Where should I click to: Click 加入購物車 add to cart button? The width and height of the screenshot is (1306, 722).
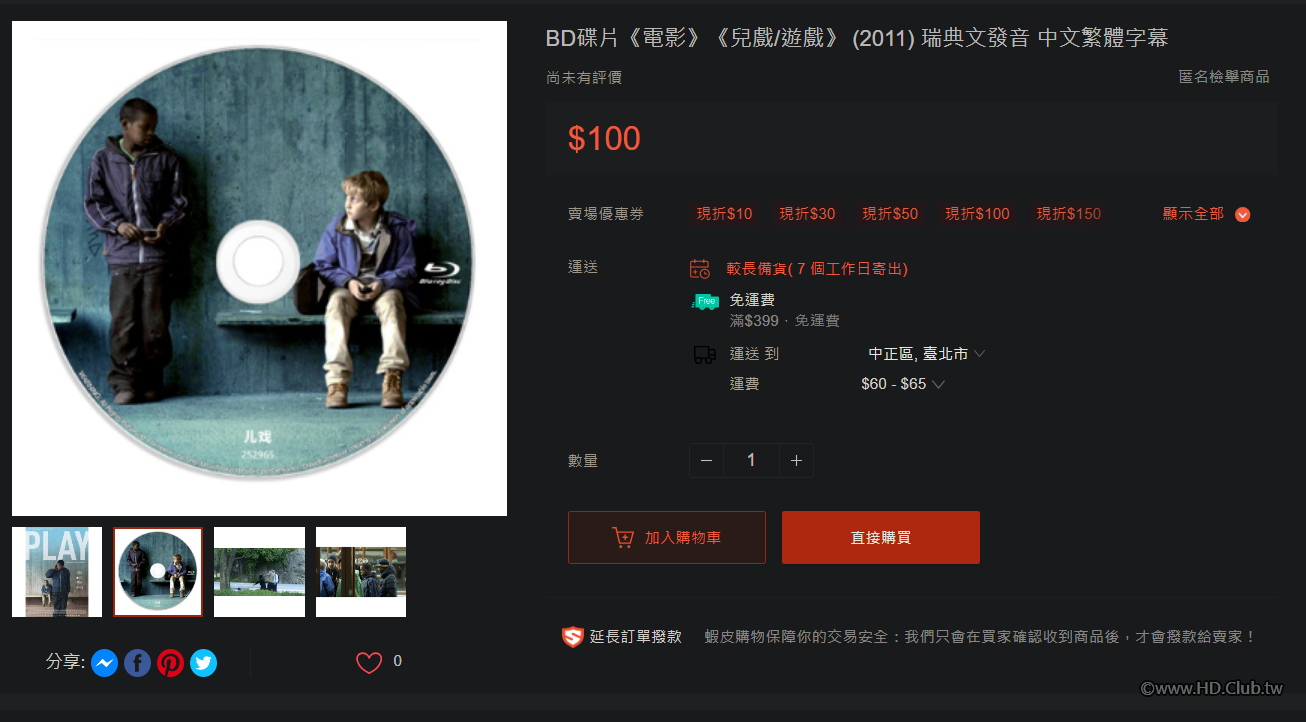point(667,538)
